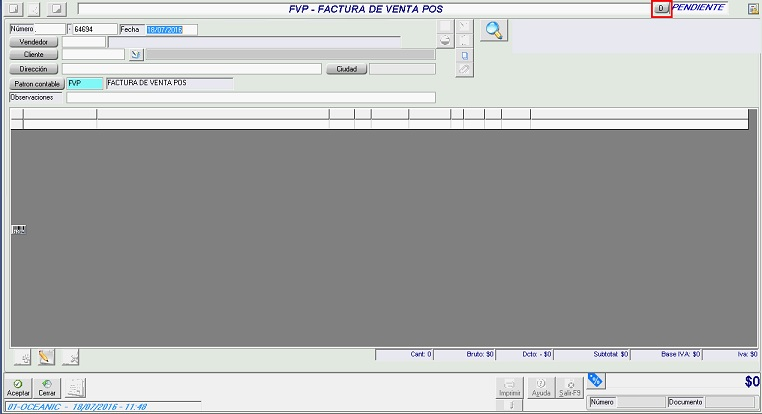The width and height of the screenshot is (762, 414).
Task: Click the document icon next to Cerrar
Action: click(76, 387)
